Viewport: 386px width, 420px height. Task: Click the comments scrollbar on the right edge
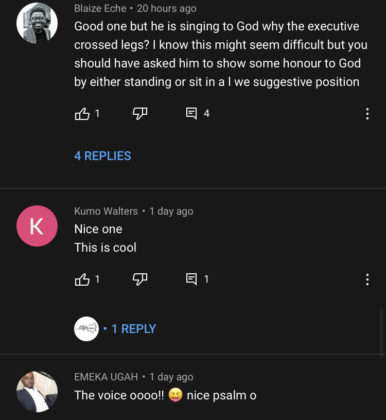pyautogui.click(x=382, y=332)
